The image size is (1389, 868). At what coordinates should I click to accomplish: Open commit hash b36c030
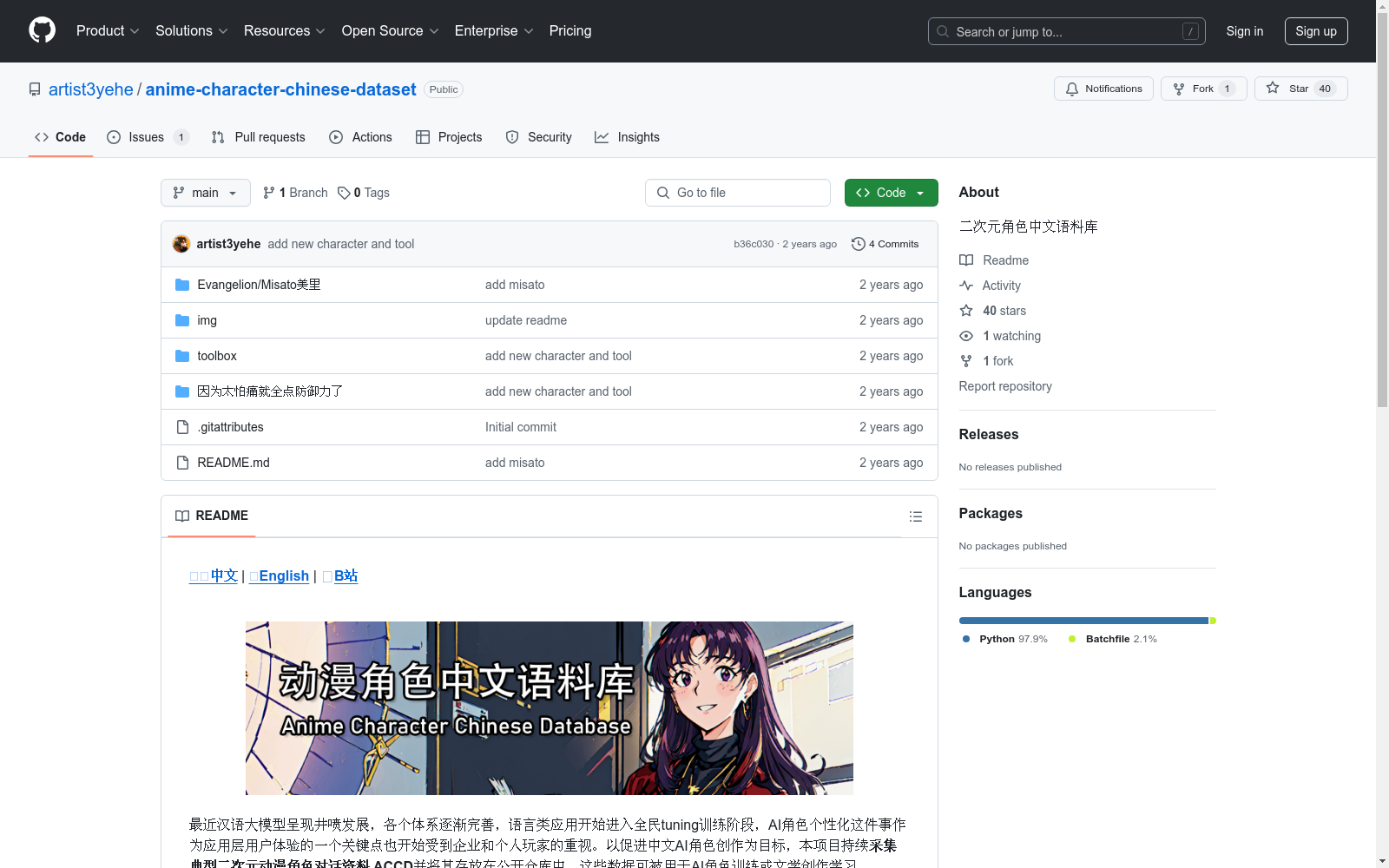coord(754,244)
